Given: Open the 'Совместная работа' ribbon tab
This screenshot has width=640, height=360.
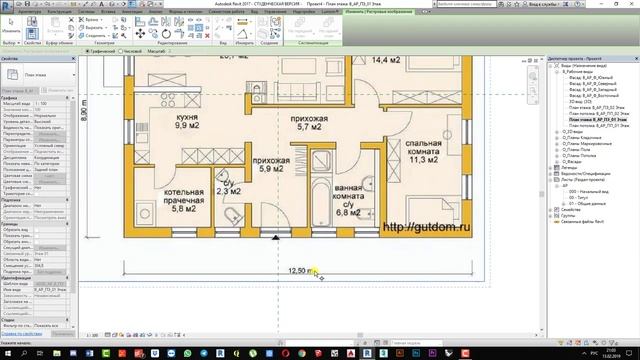Looking at the screenshot, I should tap(226, 12).
